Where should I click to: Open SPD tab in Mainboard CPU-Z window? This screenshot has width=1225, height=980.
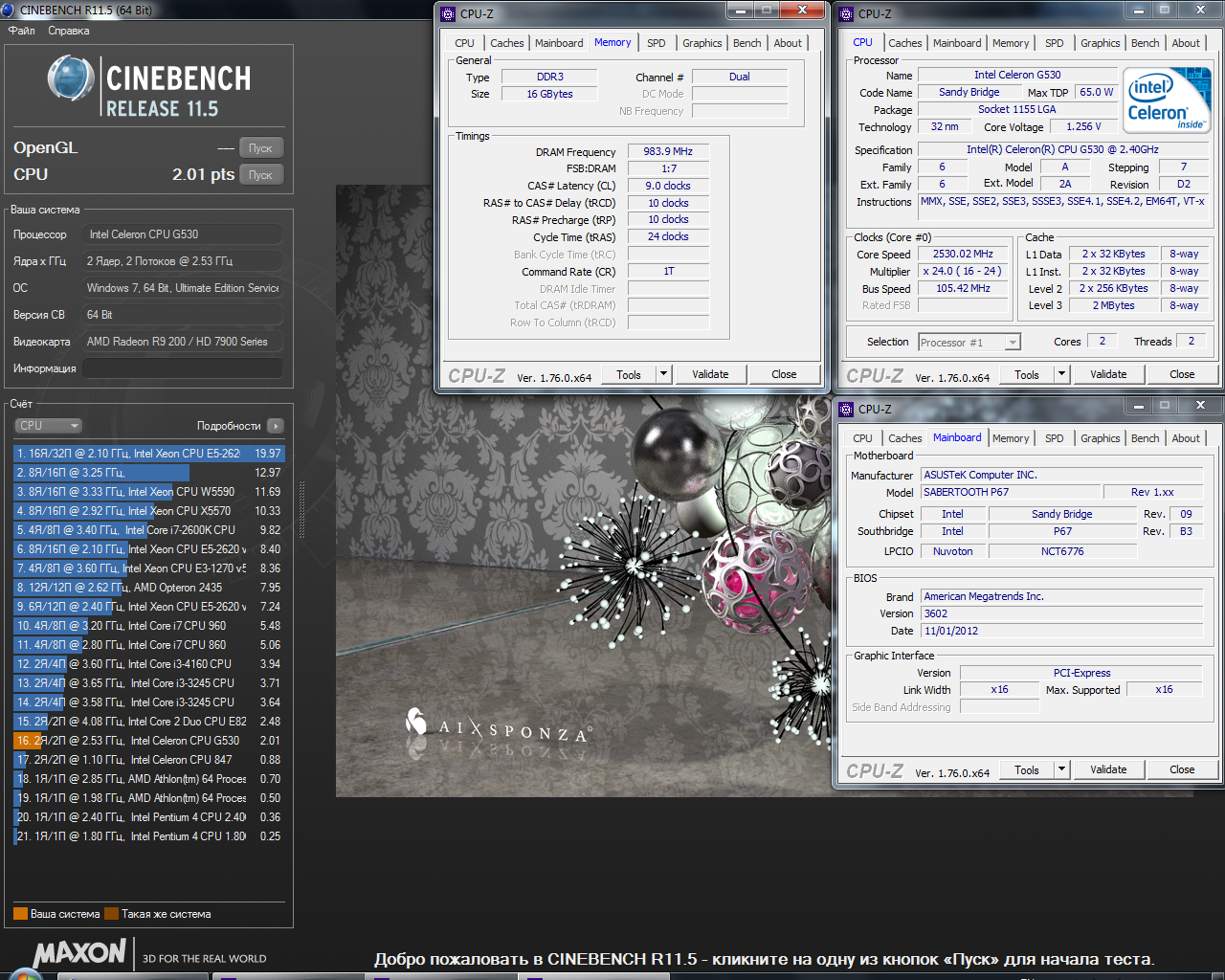coord(1055,438)
